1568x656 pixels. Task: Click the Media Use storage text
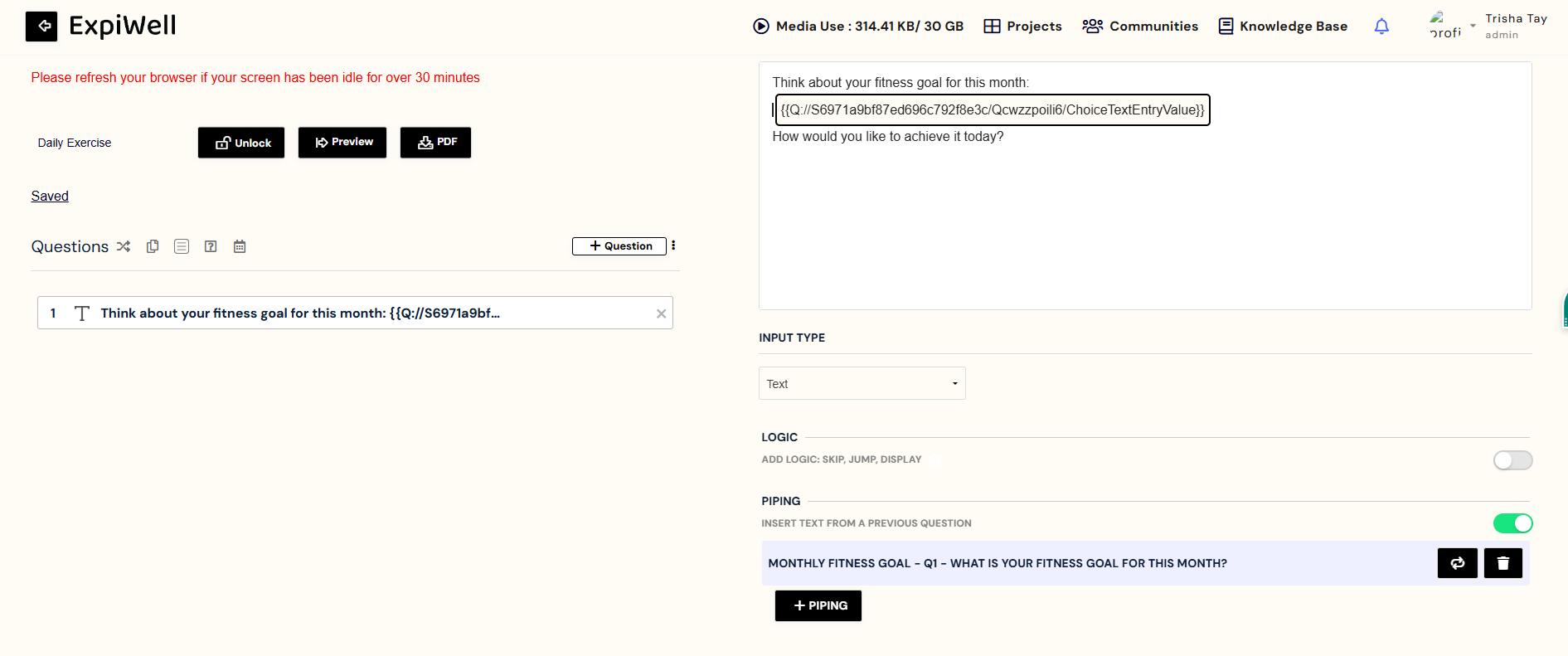coord(870,26)
